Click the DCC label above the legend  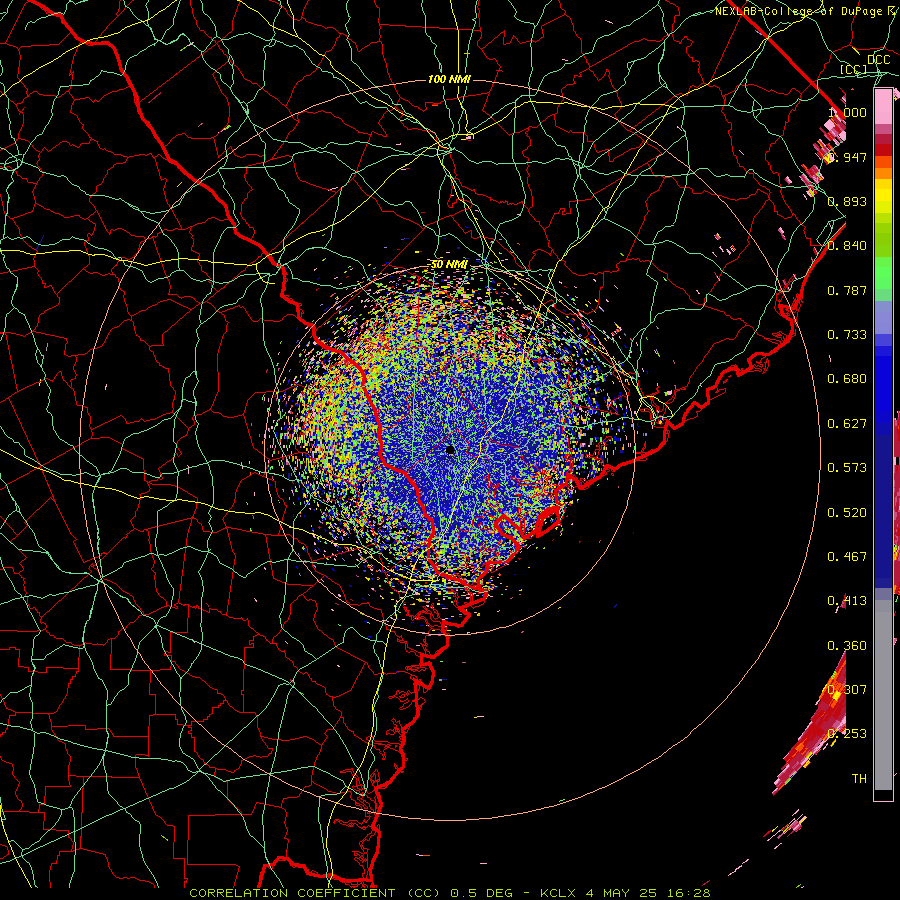[x=879, y=60]
